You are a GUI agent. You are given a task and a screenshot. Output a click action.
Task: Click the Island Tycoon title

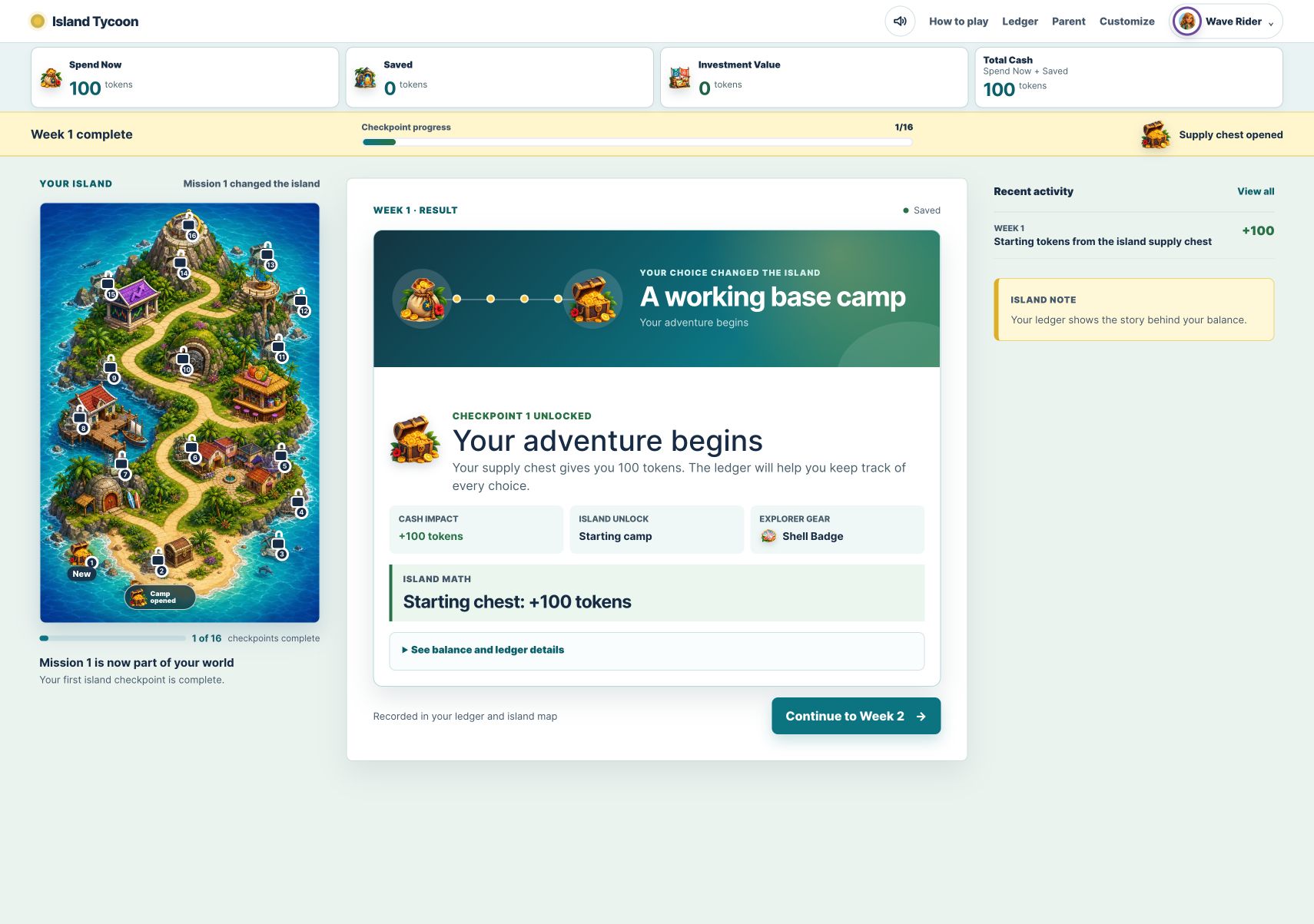coord(95,22)
